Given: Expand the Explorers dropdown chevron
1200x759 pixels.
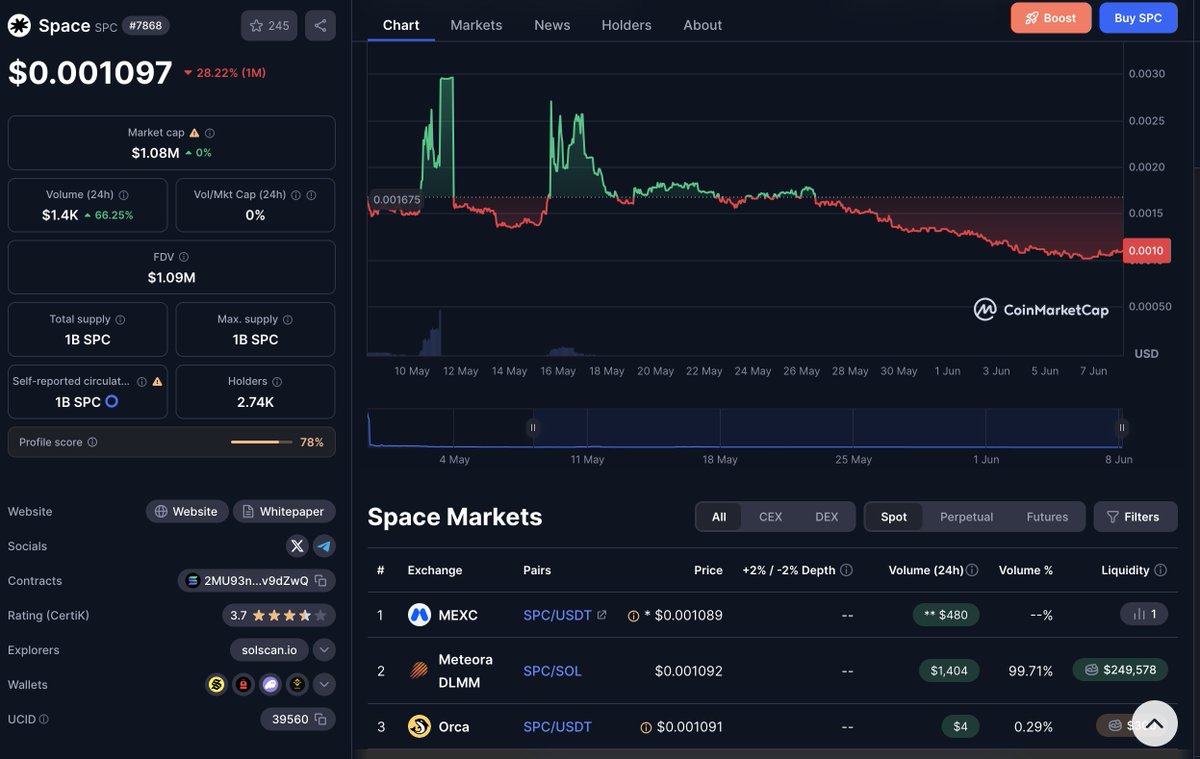Looking at the screenshot, I should pos(324,650).
